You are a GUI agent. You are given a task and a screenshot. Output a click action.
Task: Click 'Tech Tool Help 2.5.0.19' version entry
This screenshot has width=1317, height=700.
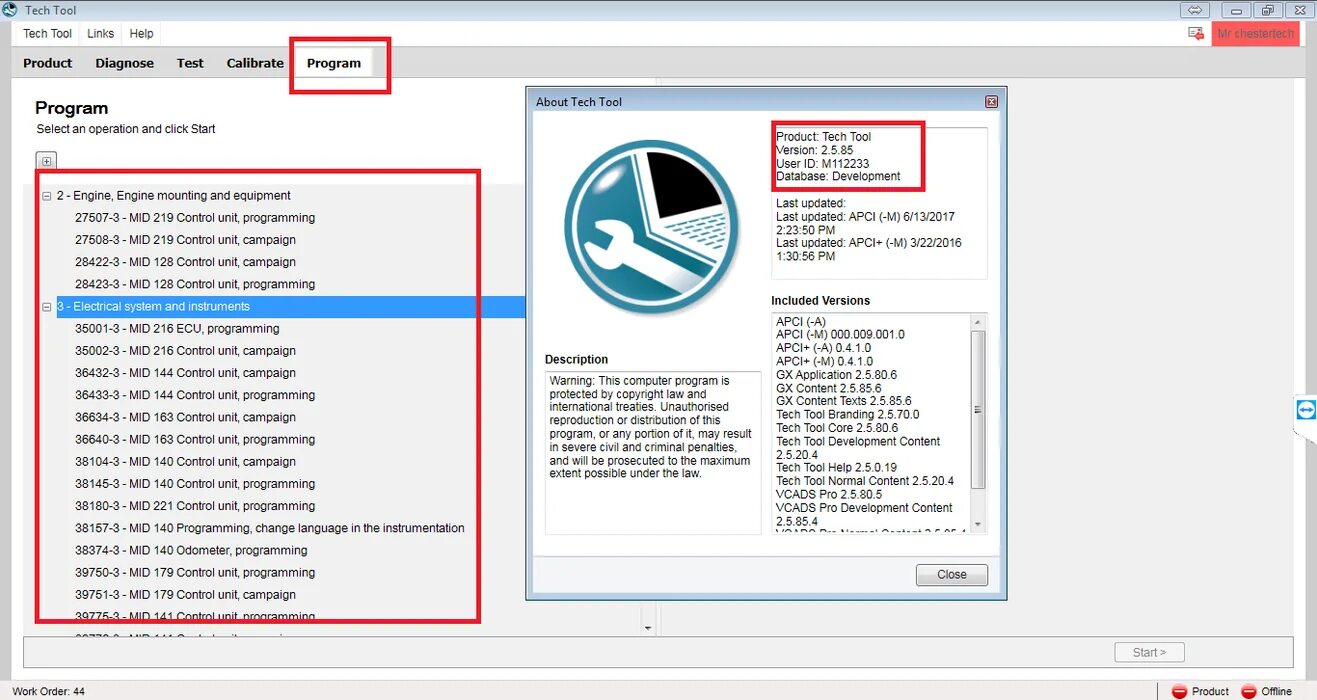coord(836,468)
